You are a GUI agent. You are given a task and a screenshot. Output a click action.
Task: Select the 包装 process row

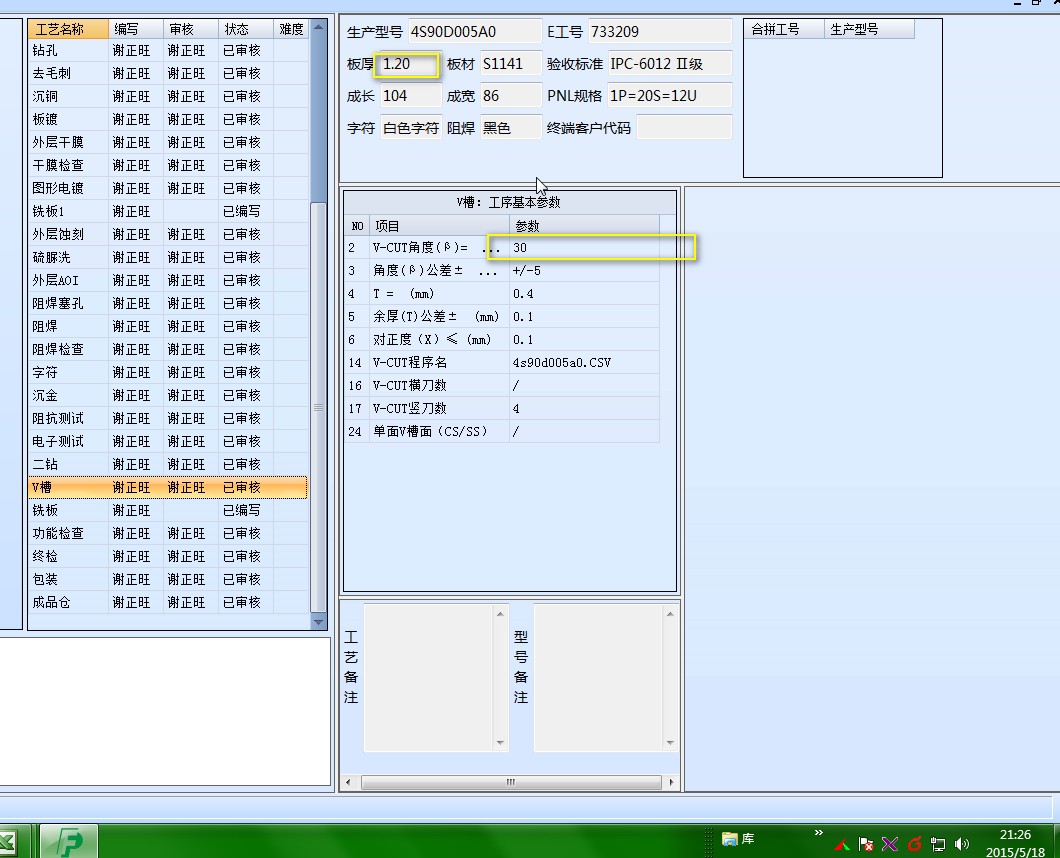tap(168, 579)
